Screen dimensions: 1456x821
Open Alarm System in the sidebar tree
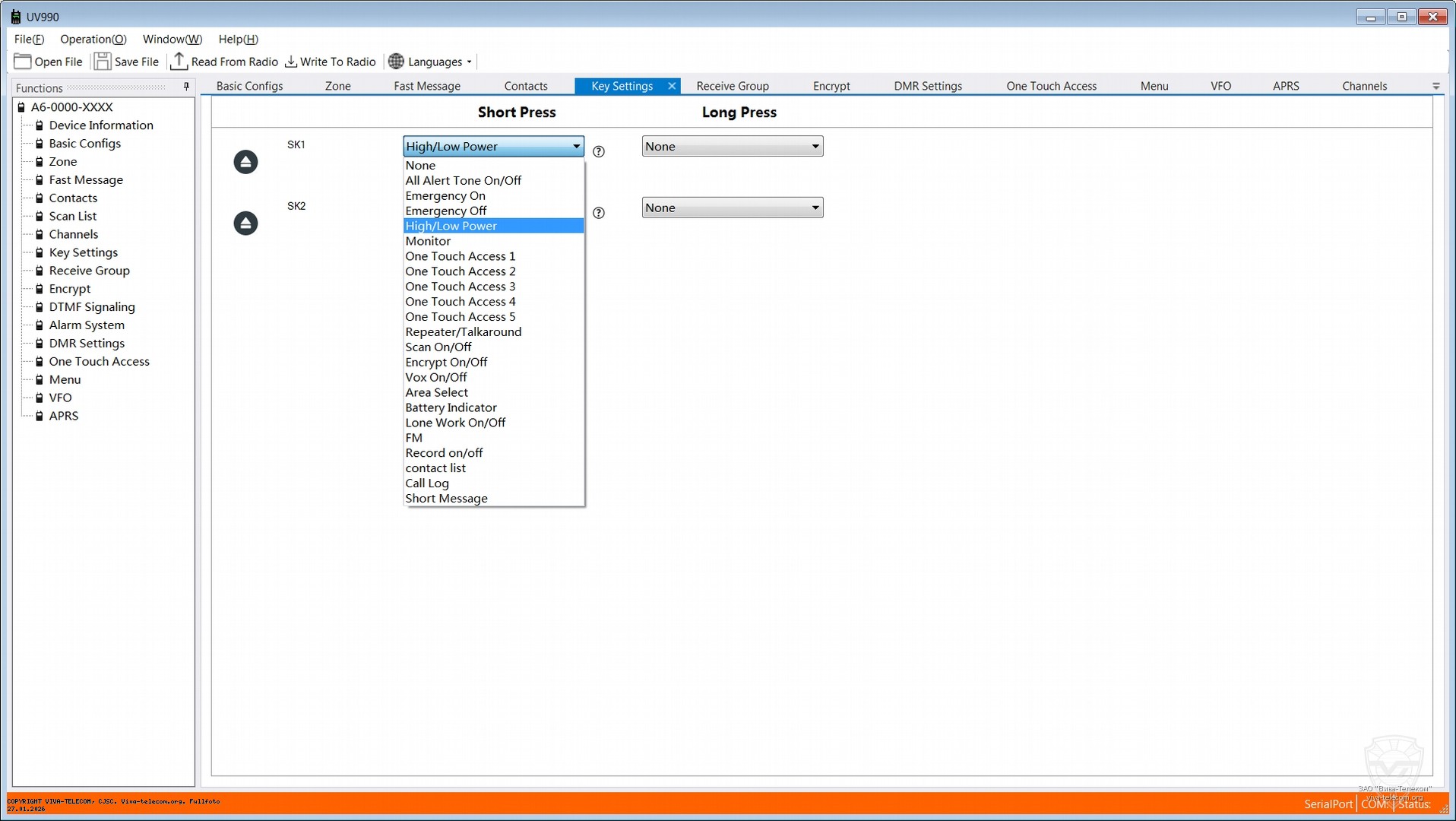(x=87, y=325)
